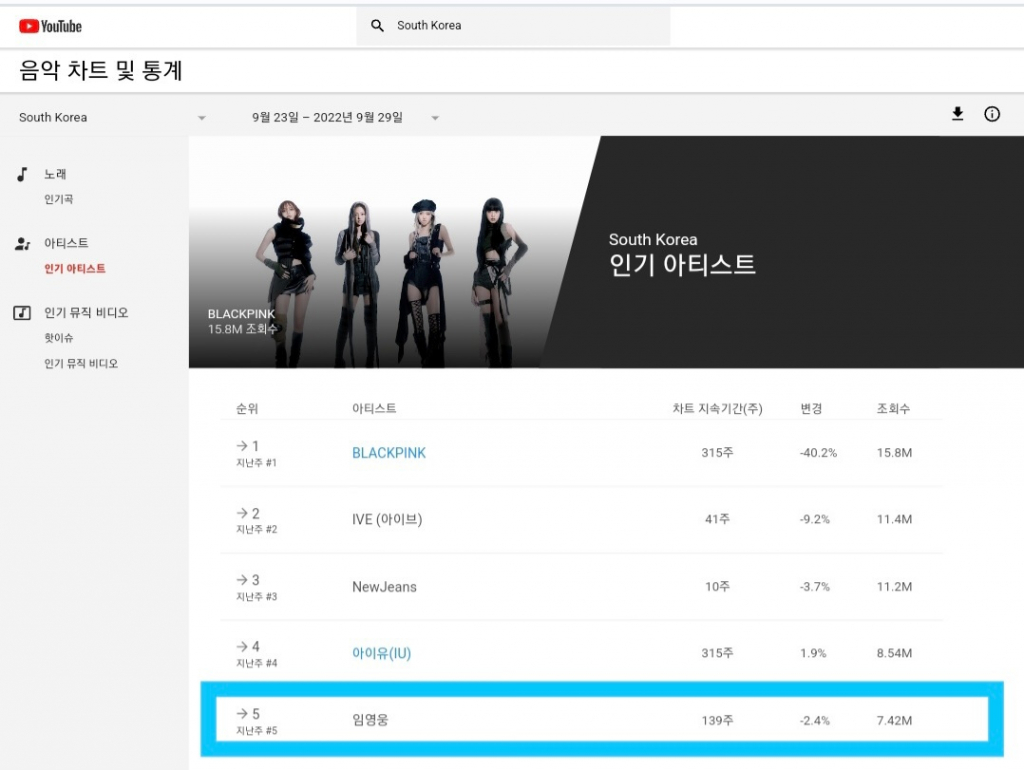Click the 아티스트 column header
The width and height of the screenshot is (1024, 770).
pos(374,408)
